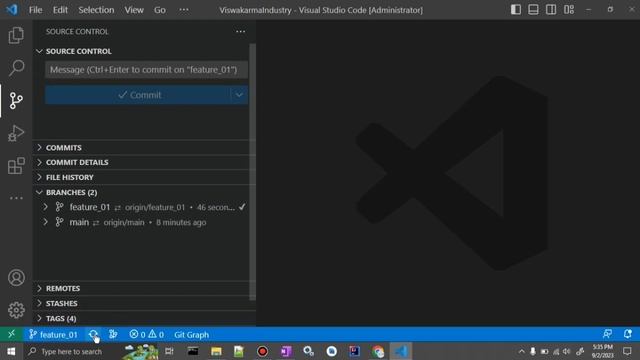Open the Customize Layout control
The width and height of the screenshot is (640, 360).
(569, 10)
